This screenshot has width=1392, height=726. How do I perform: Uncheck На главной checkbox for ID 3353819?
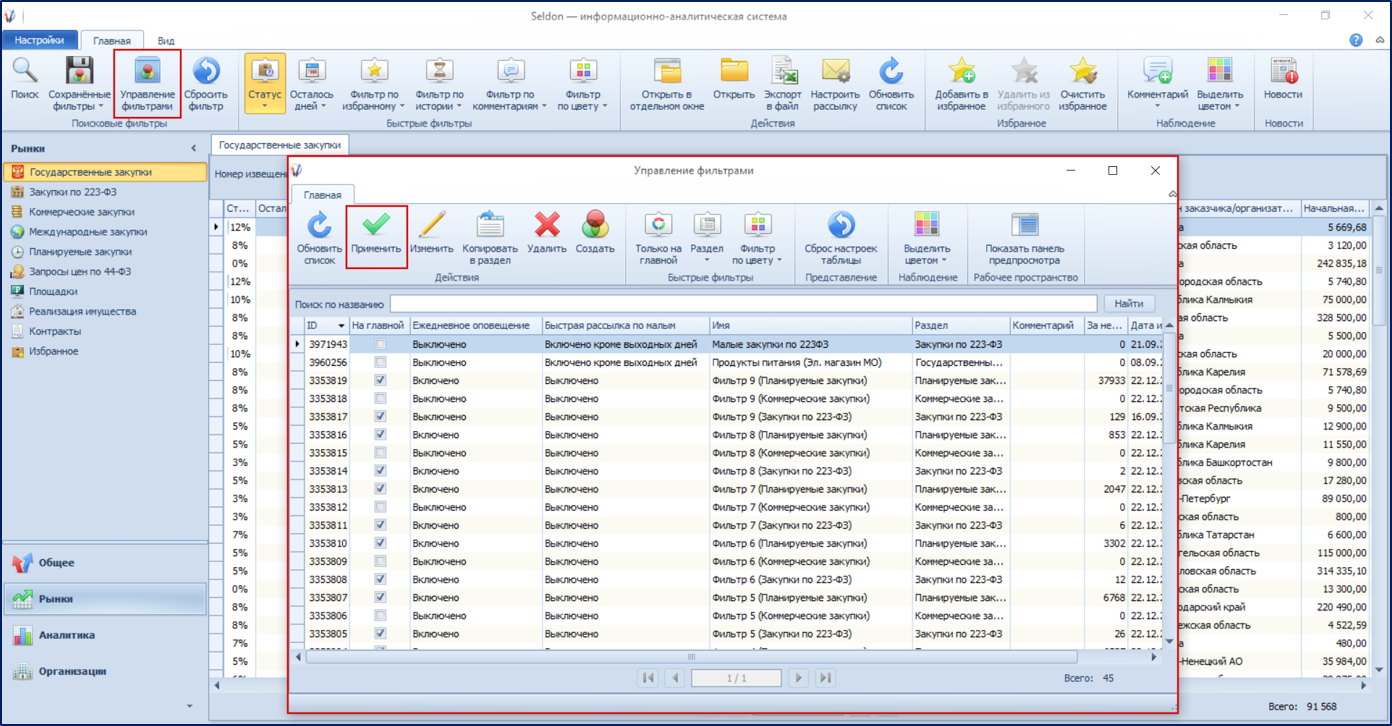pos(379,380)
